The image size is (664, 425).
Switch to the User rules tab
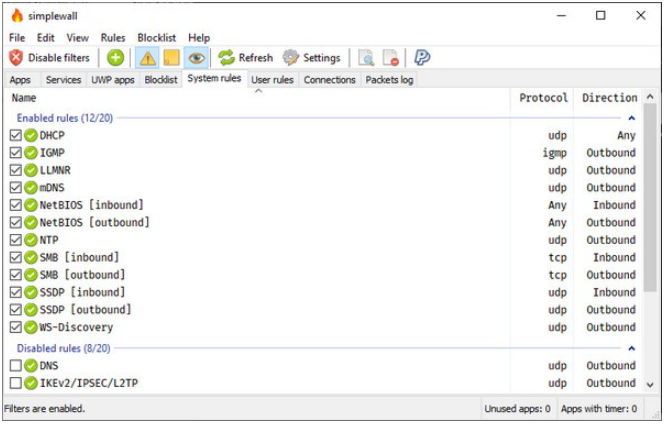tap(272, 80)
